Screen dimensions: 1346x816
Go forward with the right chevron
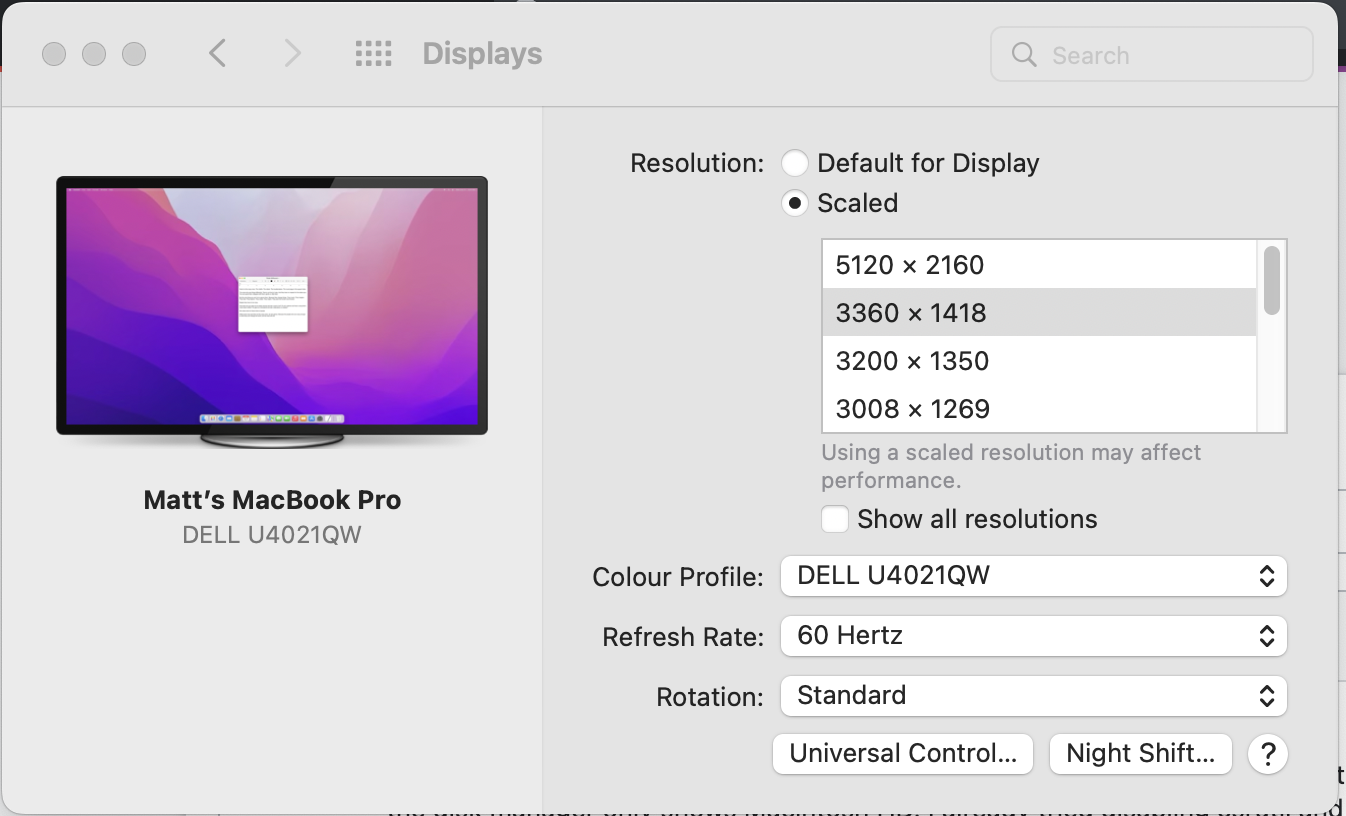(x=292, y=53)
